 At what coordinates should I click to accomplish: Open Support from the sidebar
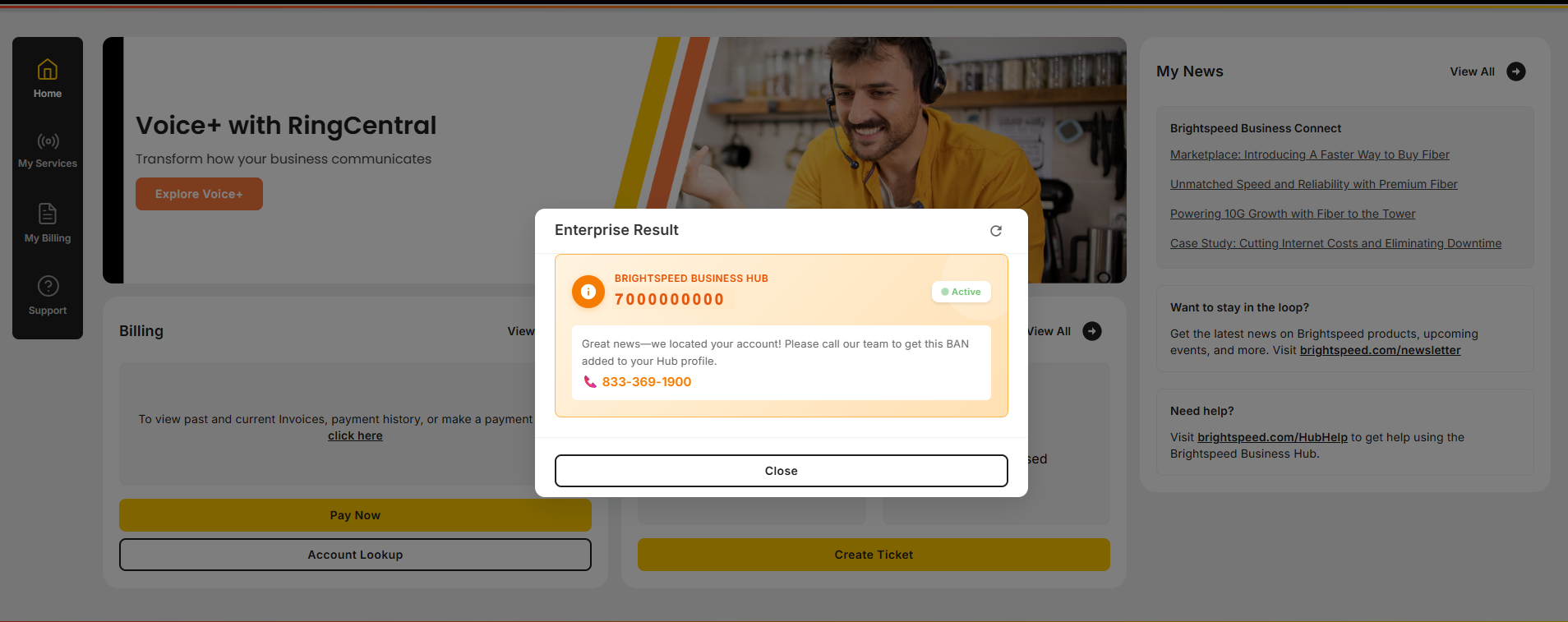(48, 296)
